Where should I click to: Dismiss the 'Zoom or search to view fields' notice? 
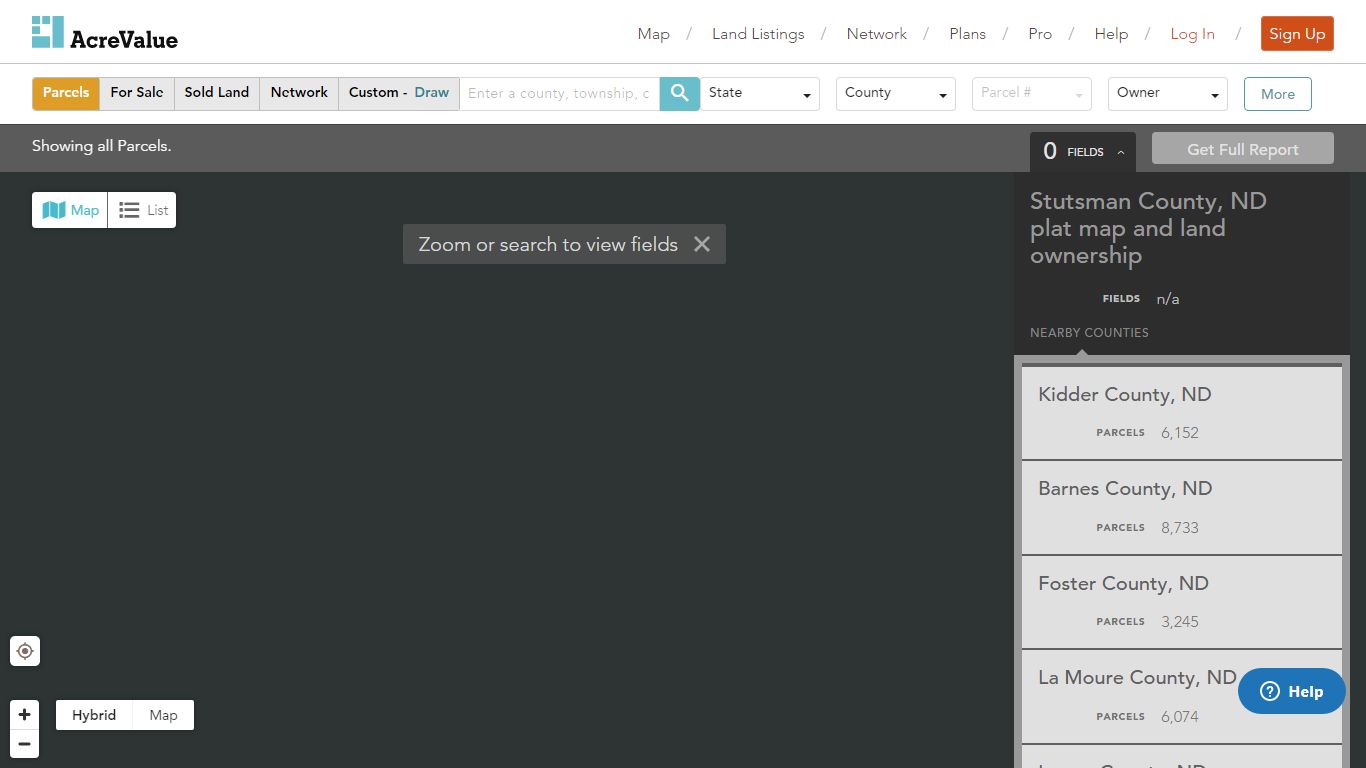pos(702,244)
